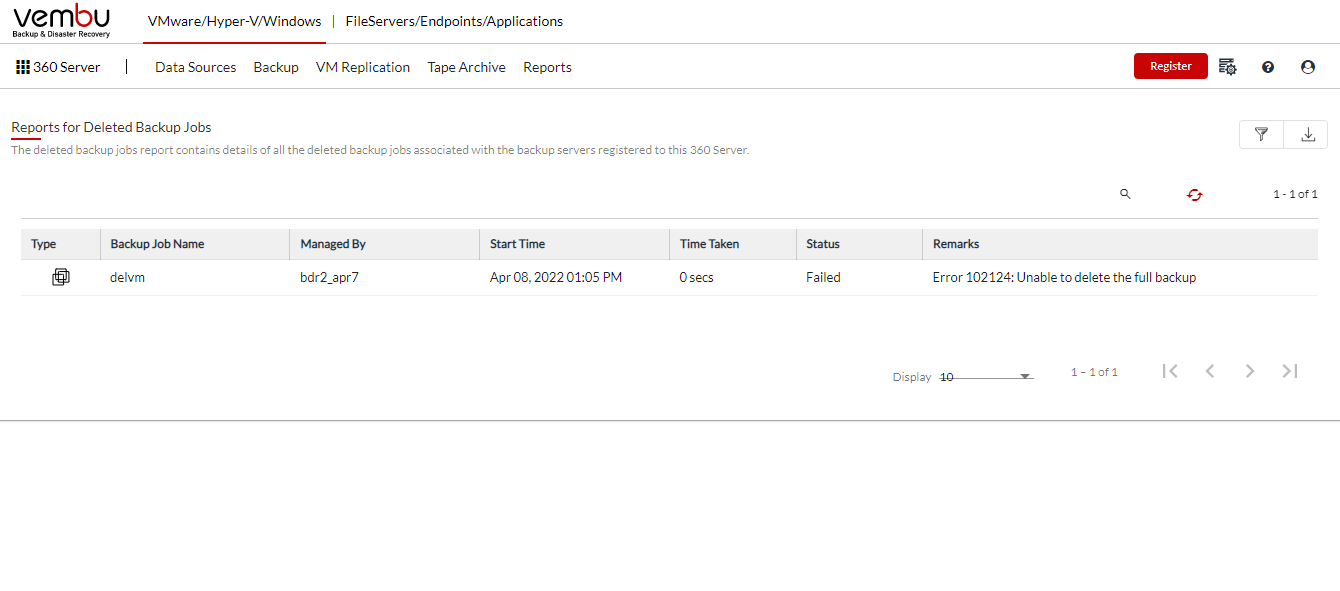Open the server settings list icon
This screenshot has height=591, width=1340.
pos(1228,67)
